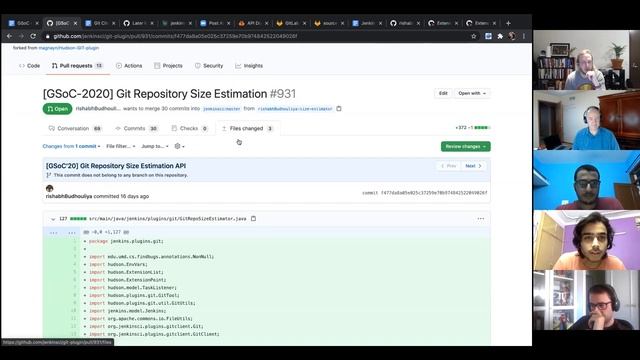Image resolution: width=640 pixels, height=360 pixels.
Task: Click the blue extension icon beside the star
Action: tap(488, 36)
